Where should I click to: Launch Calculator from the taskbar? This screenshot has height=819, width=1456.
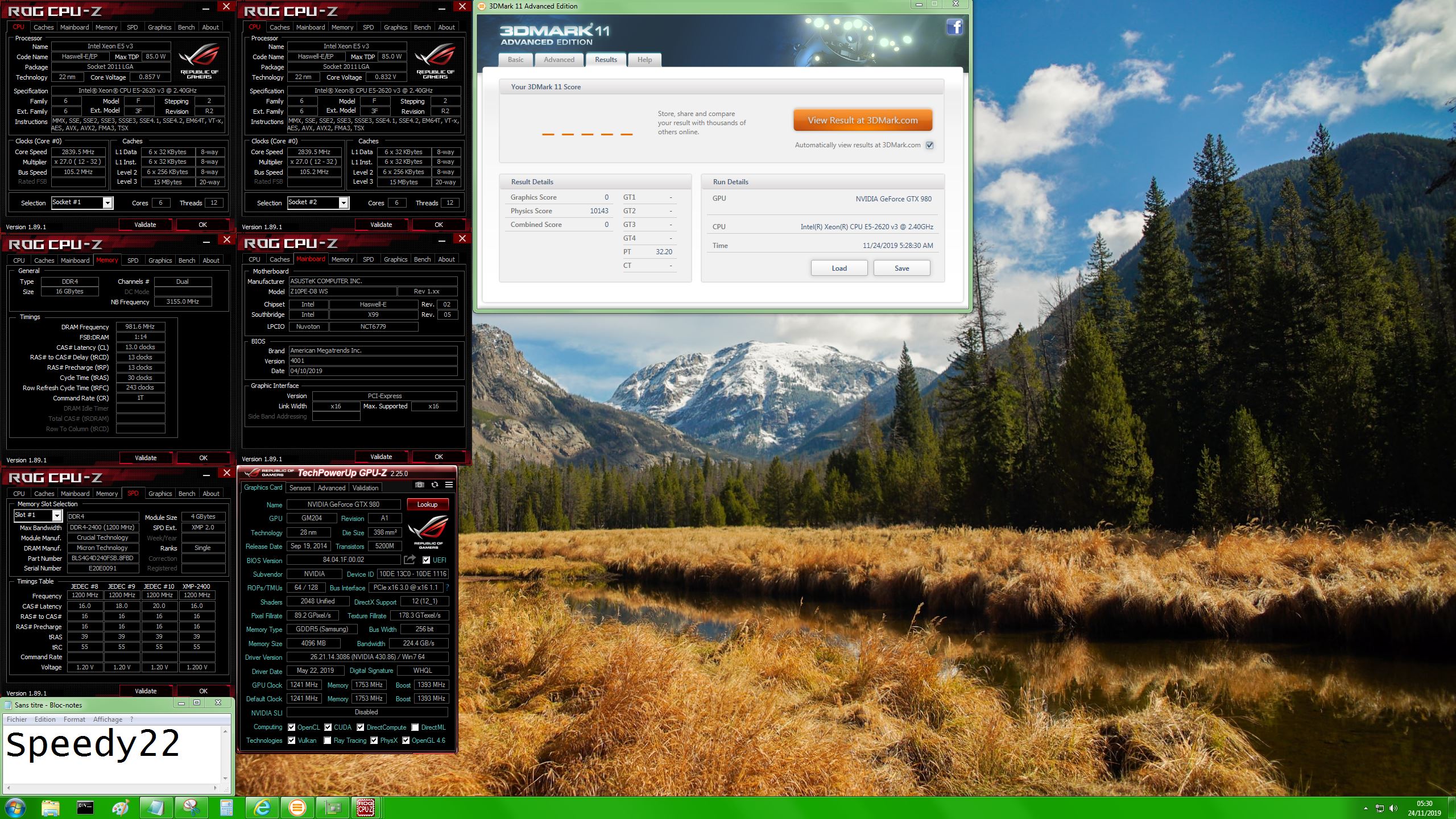click(x=226, y=808)
